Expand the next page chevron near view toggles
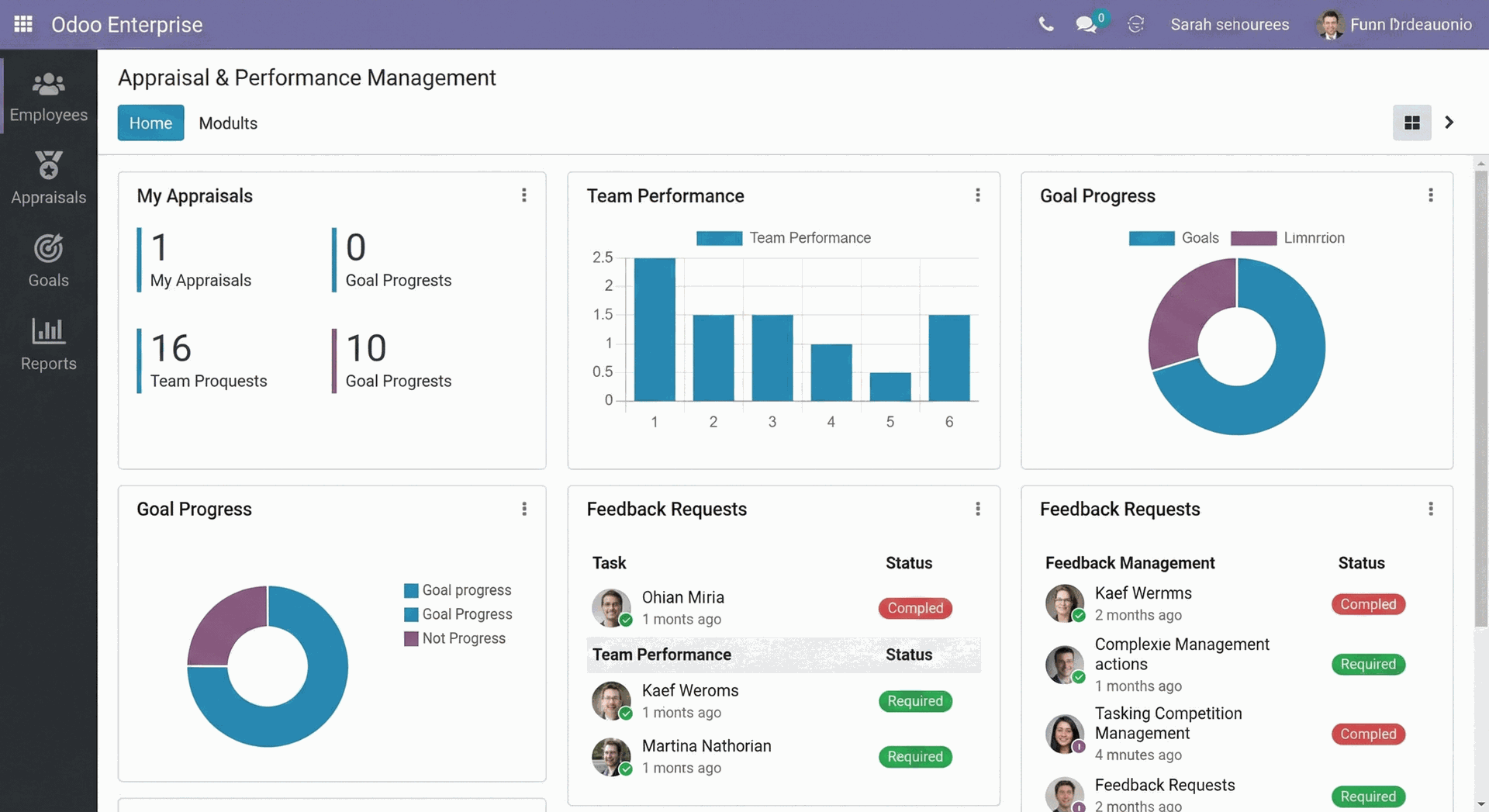The height and width of the screenshot is (812, 1489). [1449, 123]
